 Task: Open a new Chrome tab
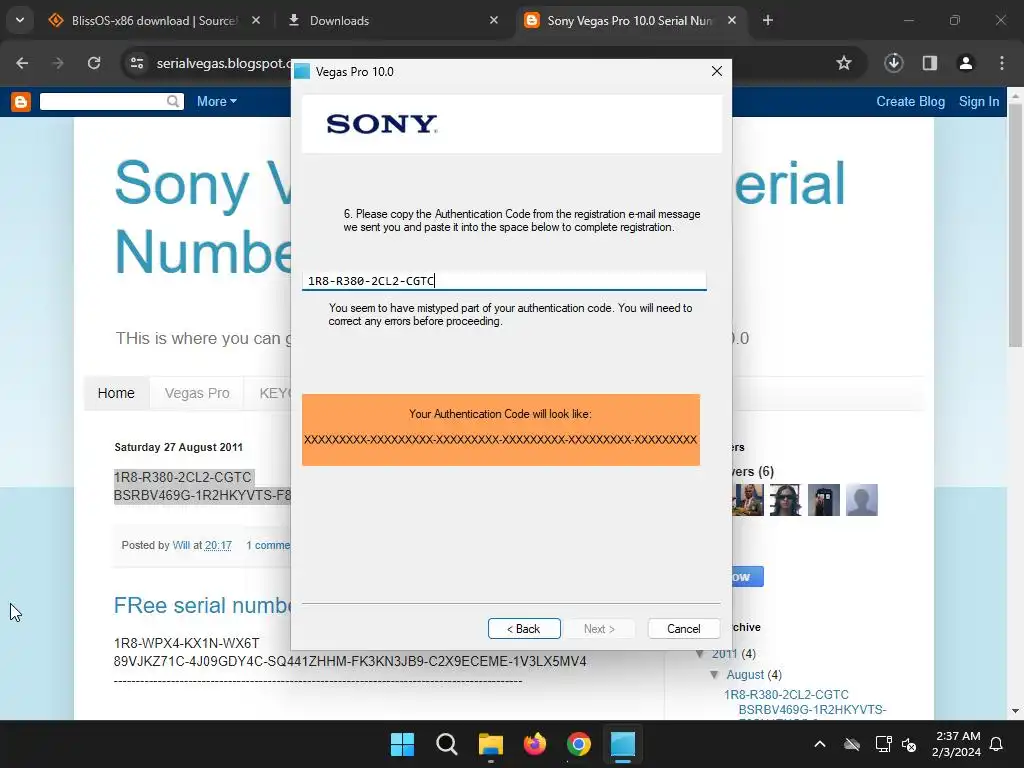pos(768,20)
